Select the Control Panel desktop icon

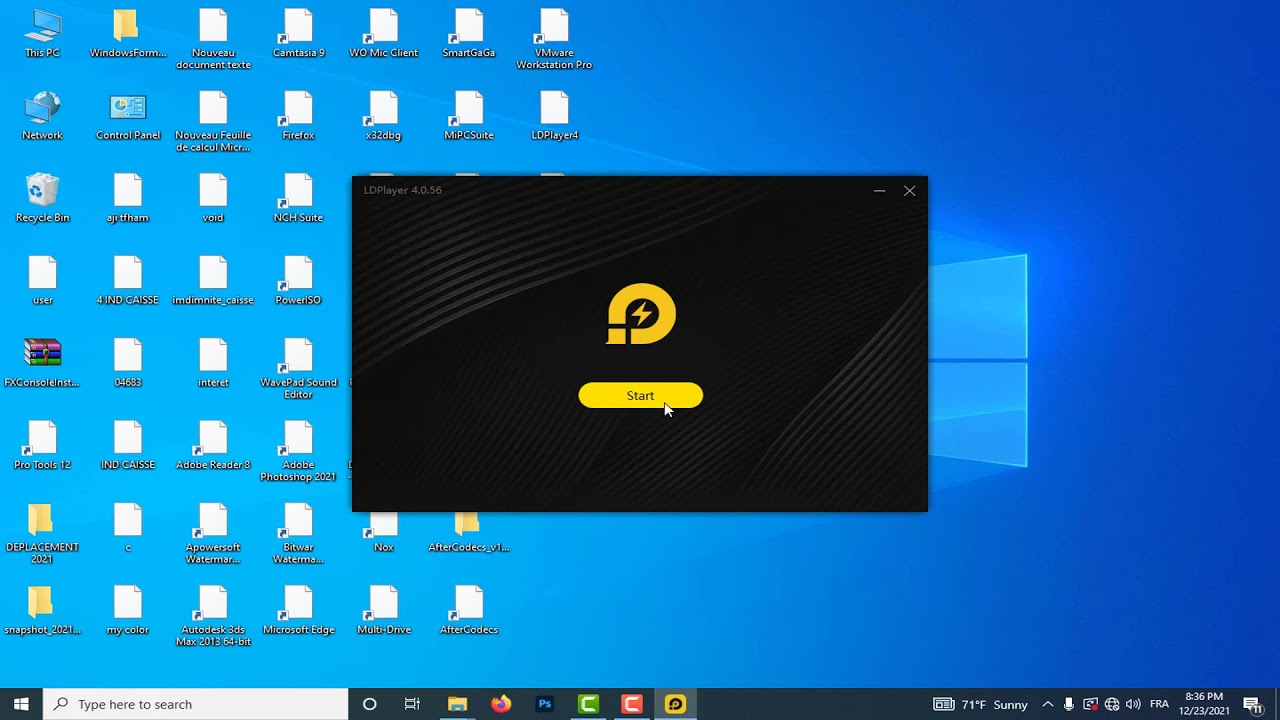point(128,116)
